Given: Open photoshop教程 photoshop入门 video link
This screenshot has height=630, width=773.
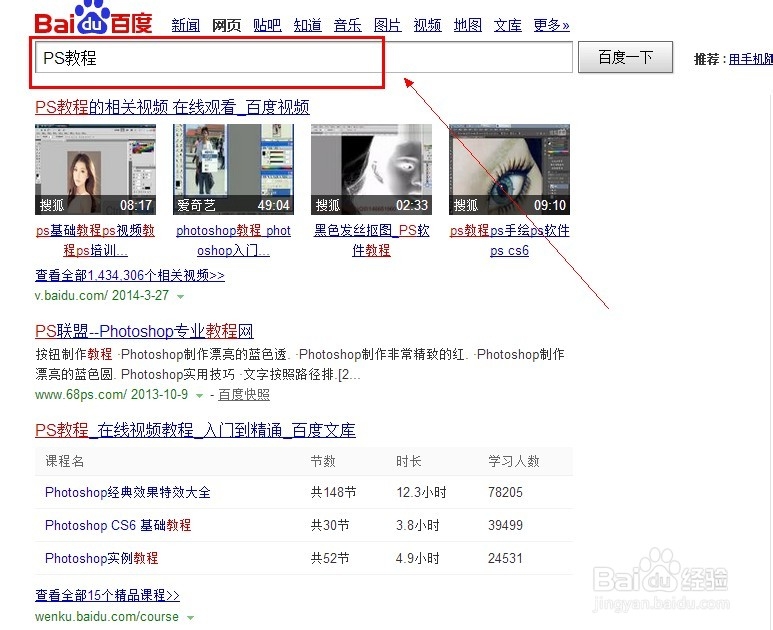Looking at the screenshot, I should click(233, 241).
